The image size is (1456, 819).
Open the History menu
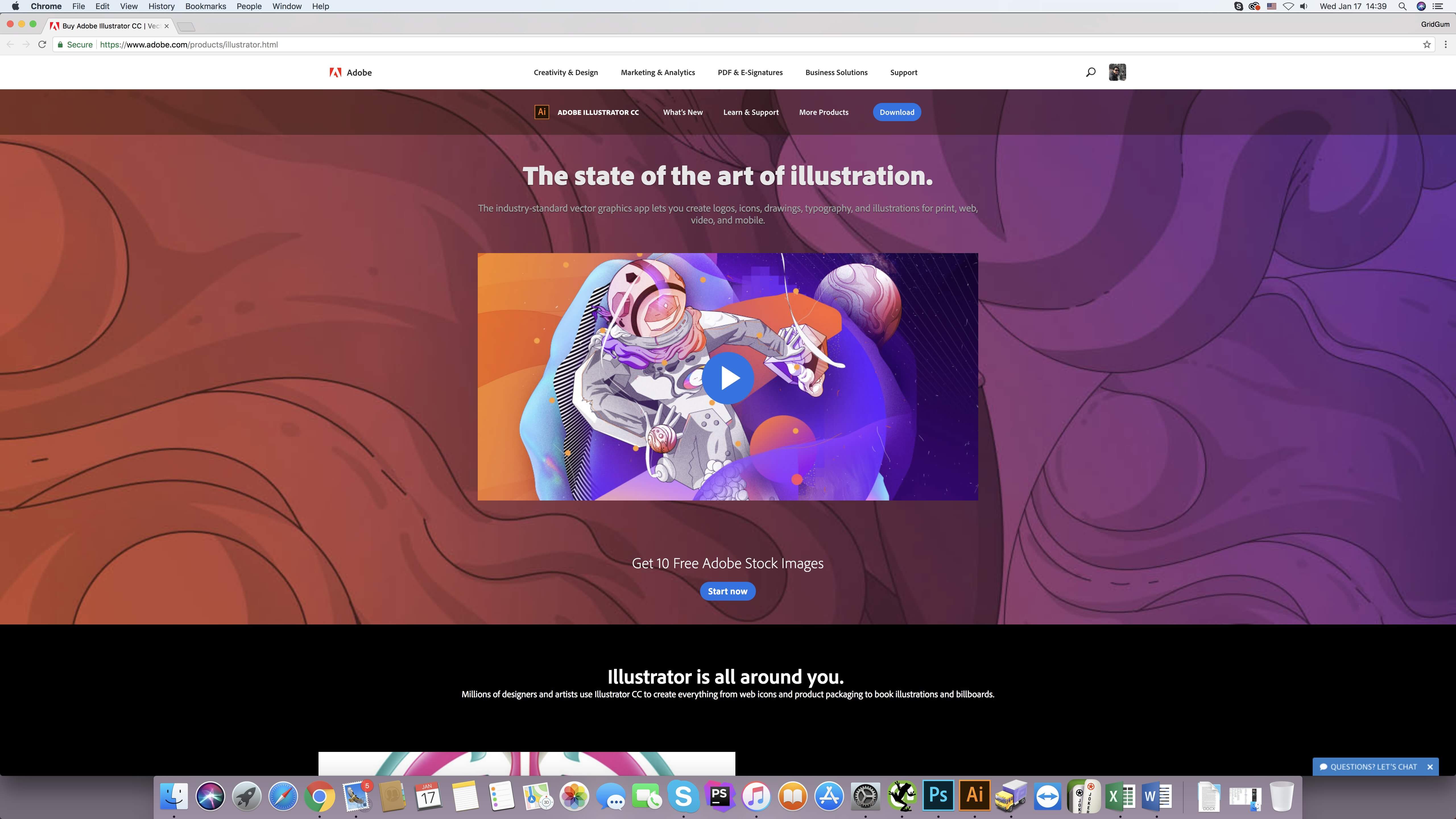click(161, 6)
